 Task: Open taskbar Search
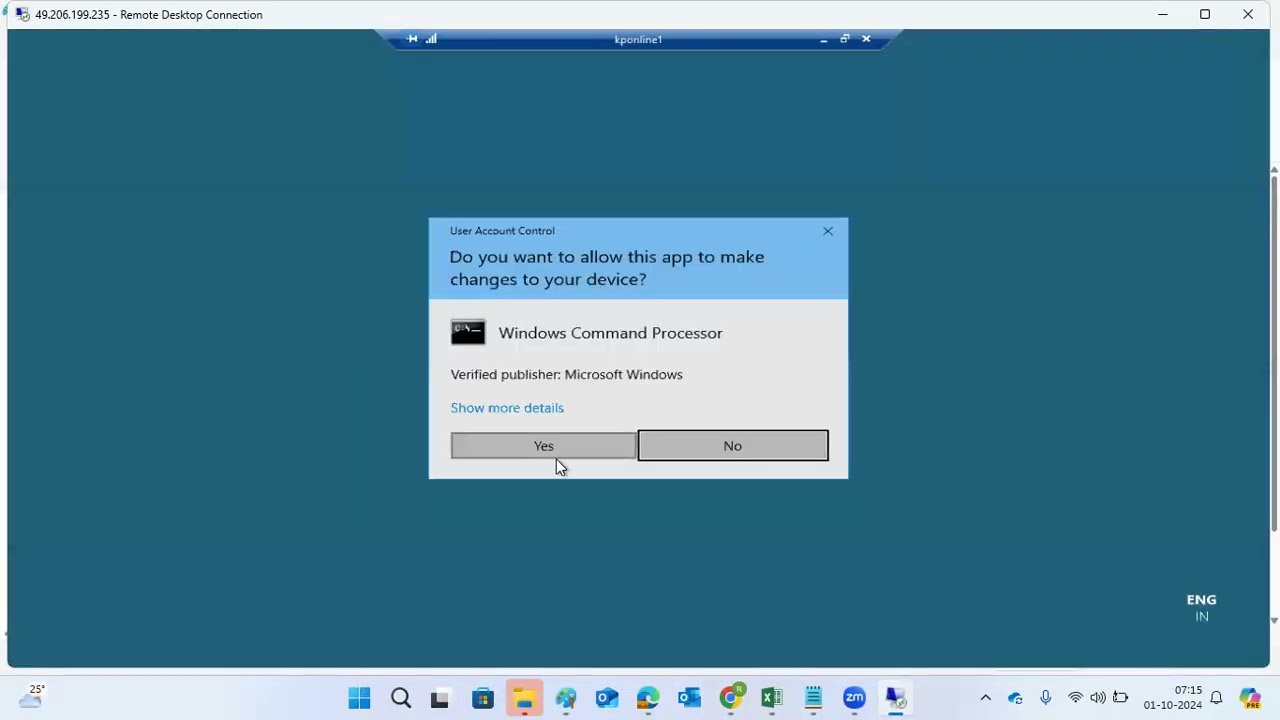pyautogui.click(x=401, y=698)
